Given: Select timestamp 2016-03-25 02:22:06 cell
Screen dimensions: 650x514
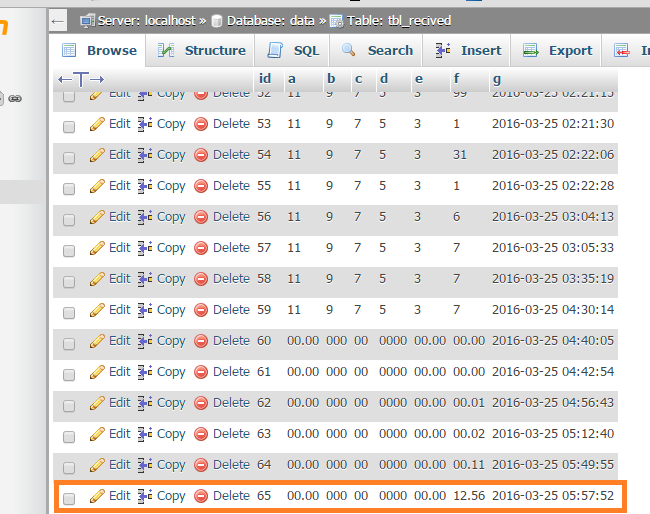Looking at the screenshot, I should tap(553, 155).
